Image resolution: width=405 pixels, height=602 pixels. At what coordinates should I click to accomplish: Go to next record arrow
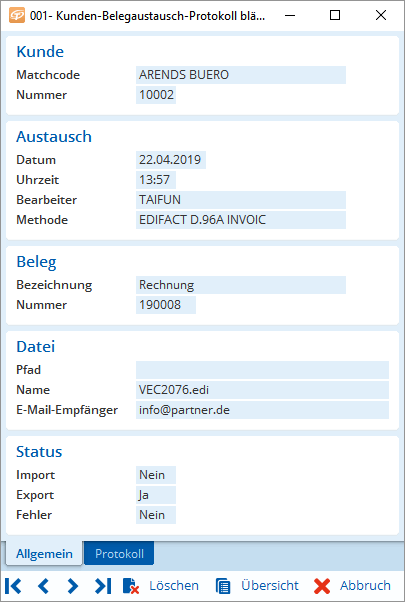(73, 586)
